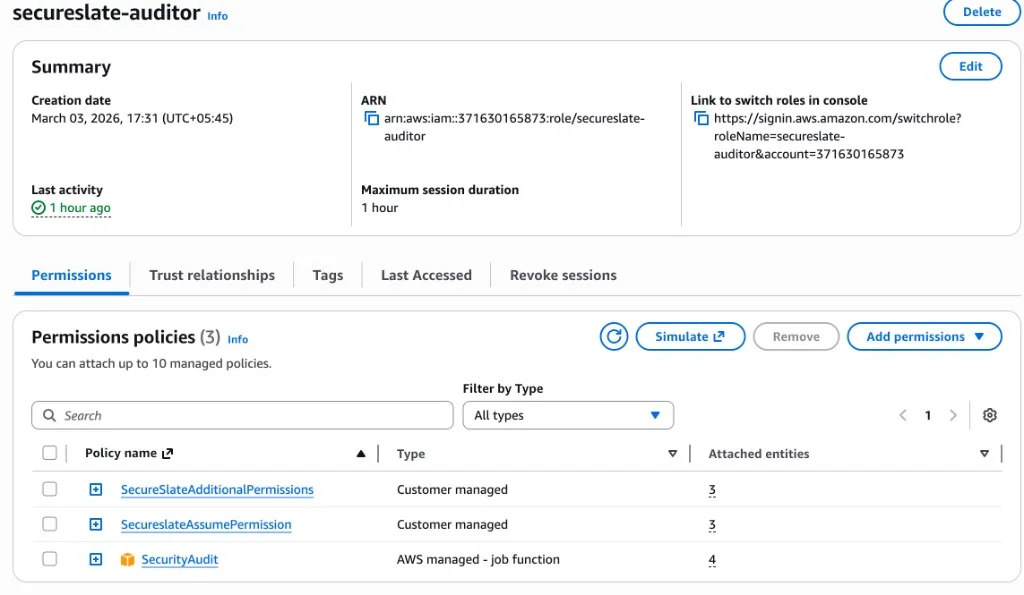Screen dimensions: 1024x595
Task: Click the '1 hour ago' last activity link
Action: tap(80, 208)
